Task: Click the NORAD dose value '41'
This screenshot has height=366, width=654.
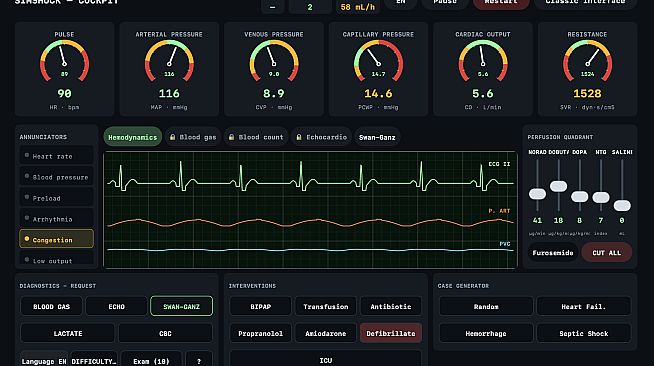Action: (x=537, y=220)
